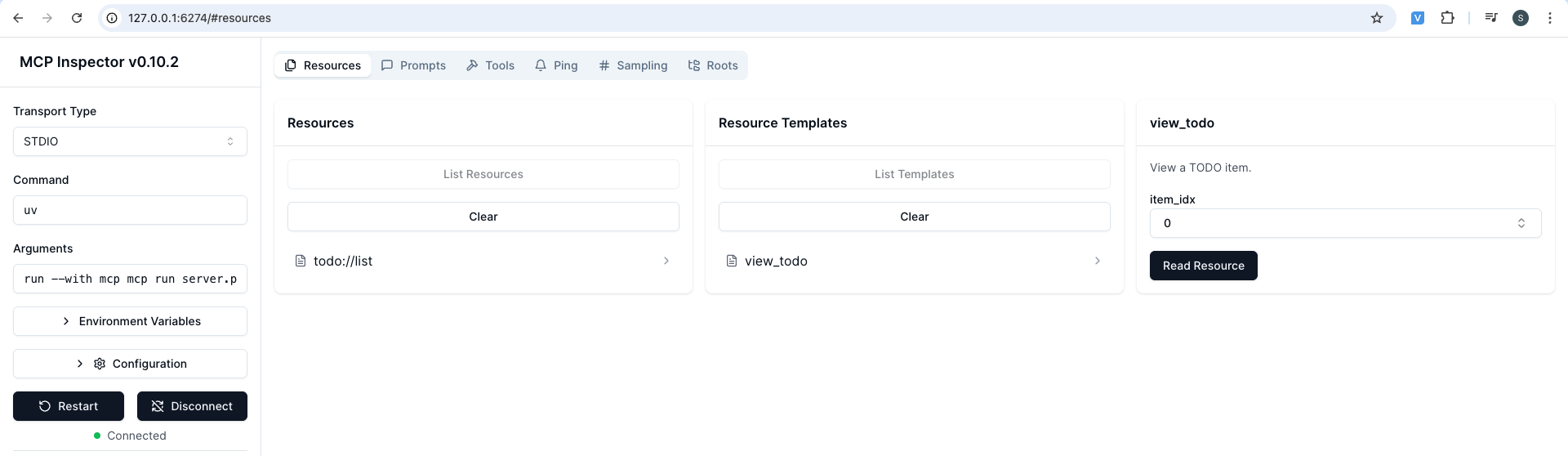
Task: Open Chrome's three-dot menu
Action: (x=1550, y=18)
